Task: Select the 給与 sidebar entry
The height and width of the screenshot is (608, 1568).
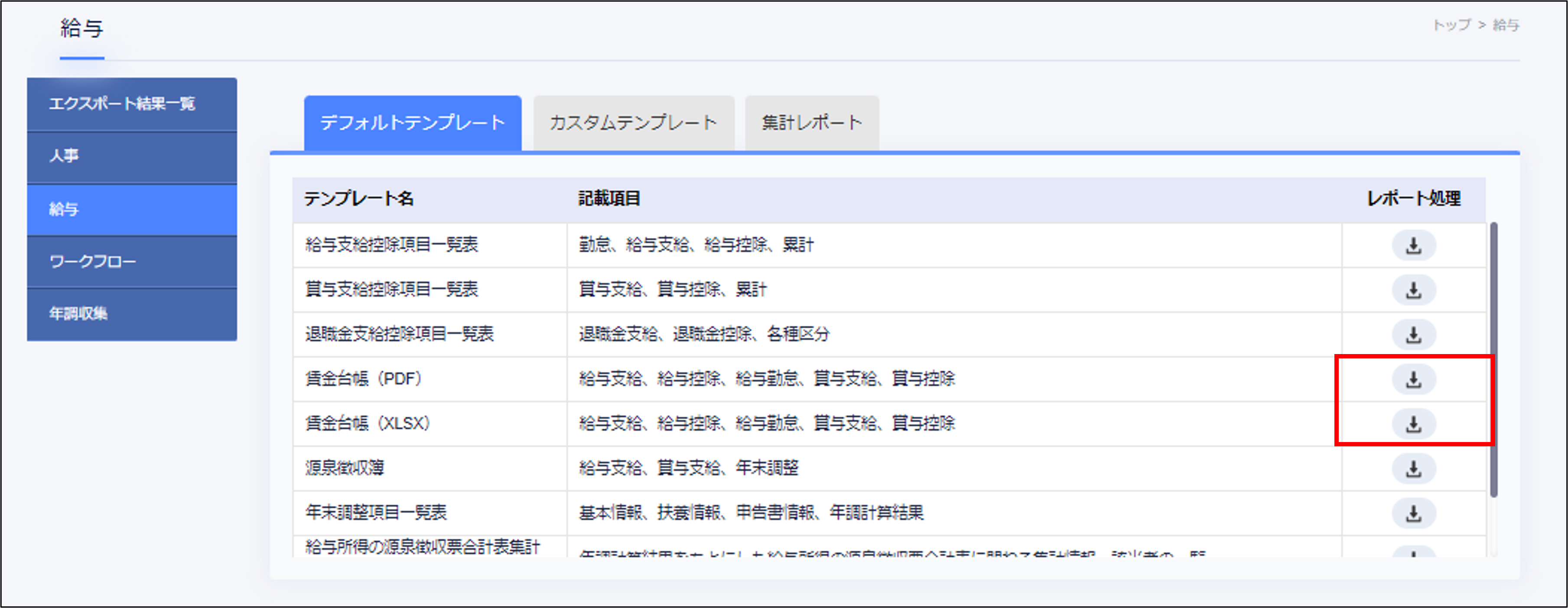Action: pyautogui.click(x=131, y=208)
